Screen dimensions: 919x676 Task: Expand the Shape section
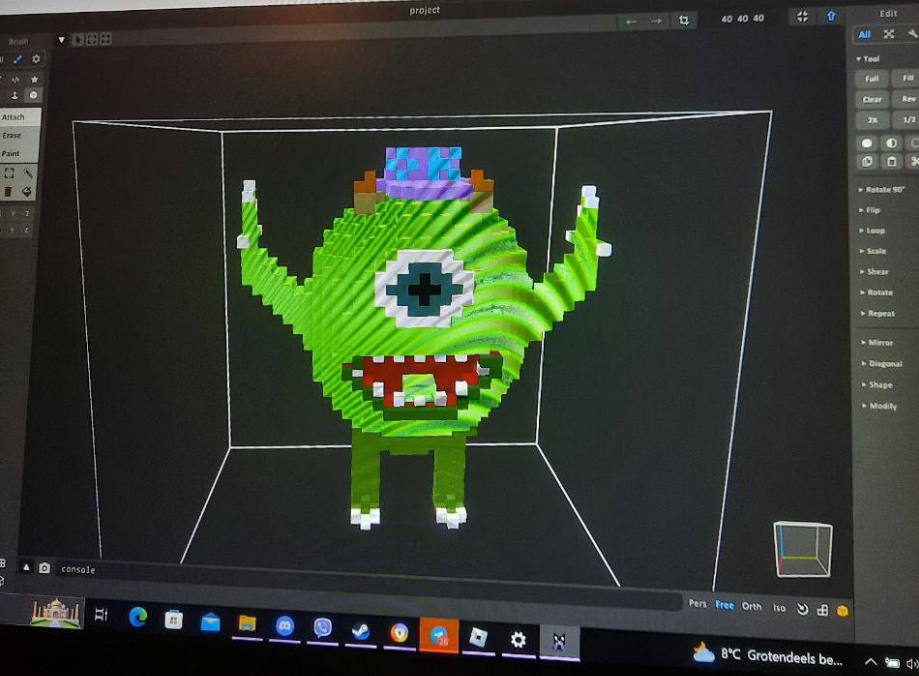pyautogui.click(x=877, y=385)
